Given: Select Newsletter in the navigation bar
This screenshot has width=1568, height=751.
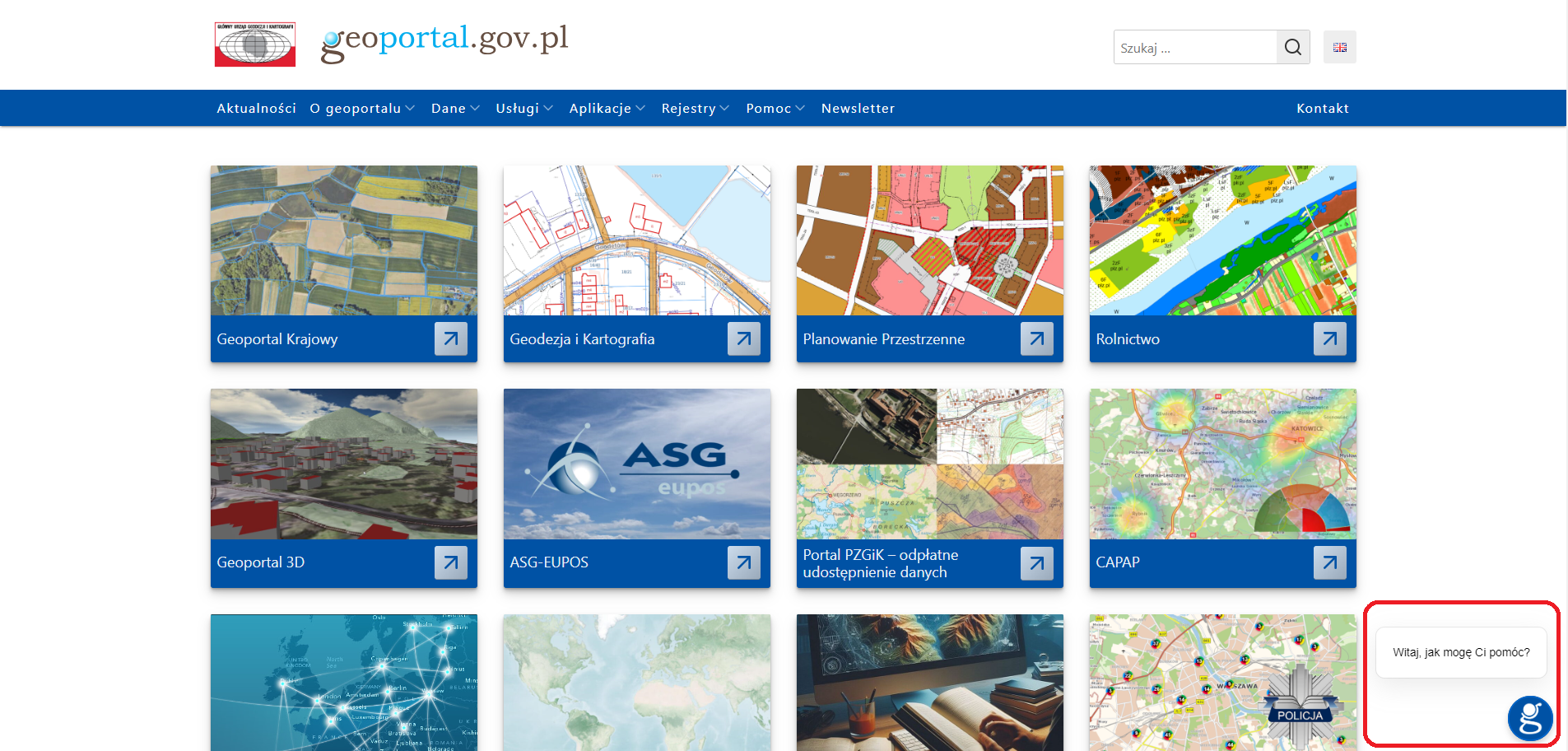Looking at the screenshot, I should (858, 109).
